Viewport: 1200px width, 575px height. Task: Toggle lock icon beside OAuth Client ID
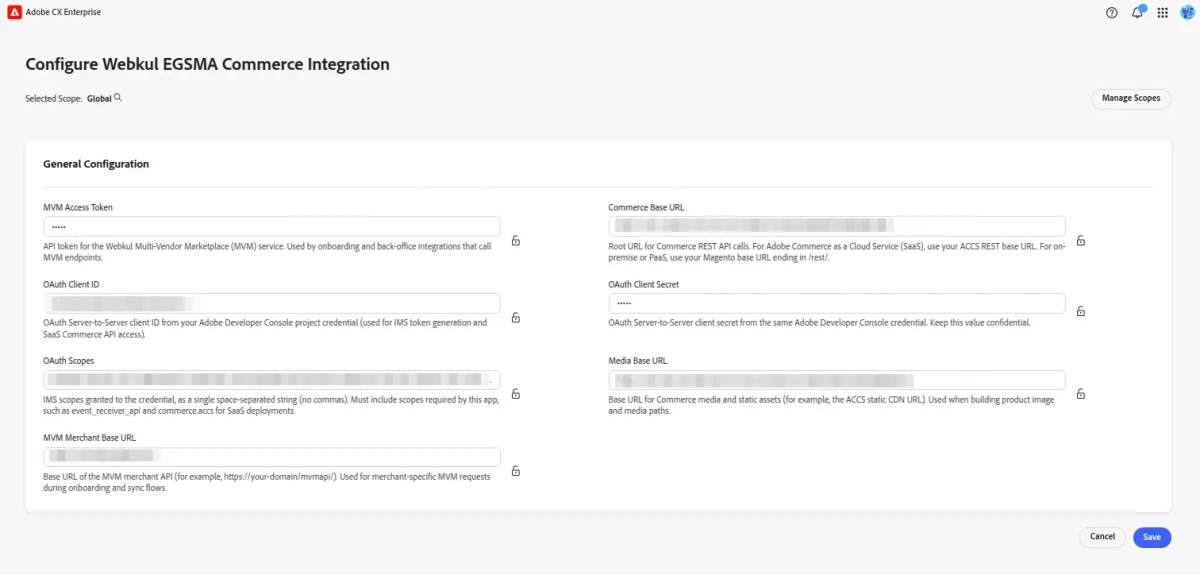point(516,318)
